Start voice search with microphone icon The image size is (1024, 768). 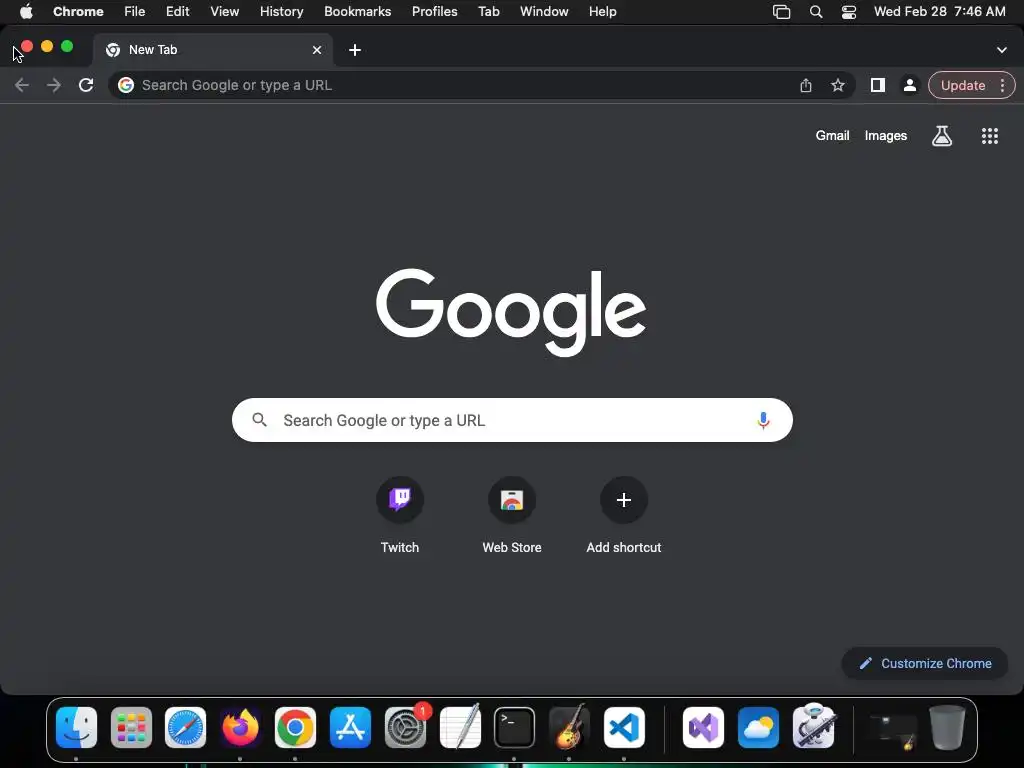(763, 421)
